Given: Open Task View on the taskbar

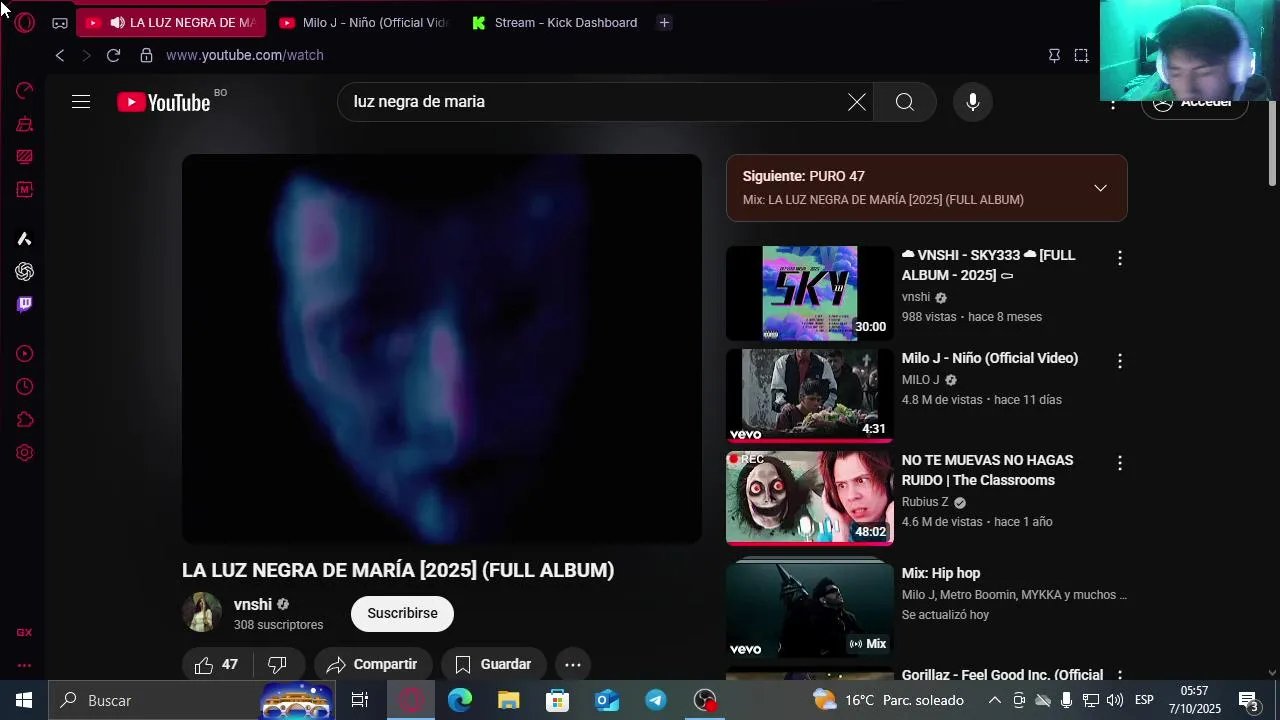Looking at the screenshot, I should click(x=360, y=700).
